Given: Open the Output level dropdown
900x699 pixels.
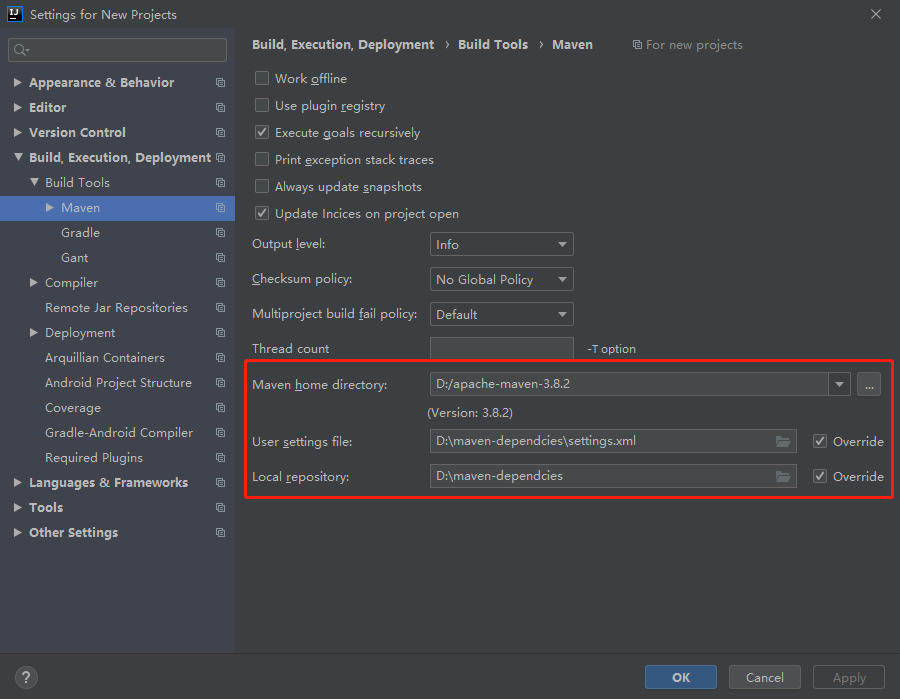Looking at the screenshot, I should coord(502,244).
